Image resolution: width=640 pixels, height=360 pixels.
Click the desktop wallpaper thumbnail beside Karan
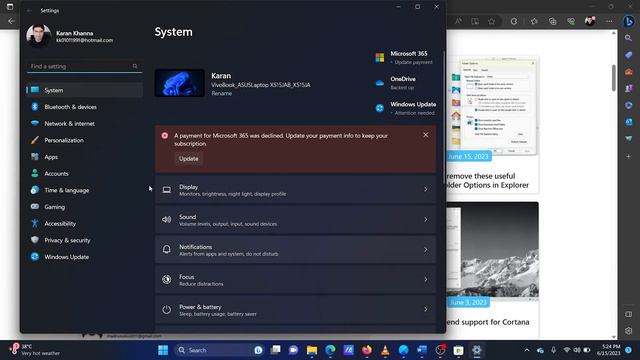[x=180, y=83]
